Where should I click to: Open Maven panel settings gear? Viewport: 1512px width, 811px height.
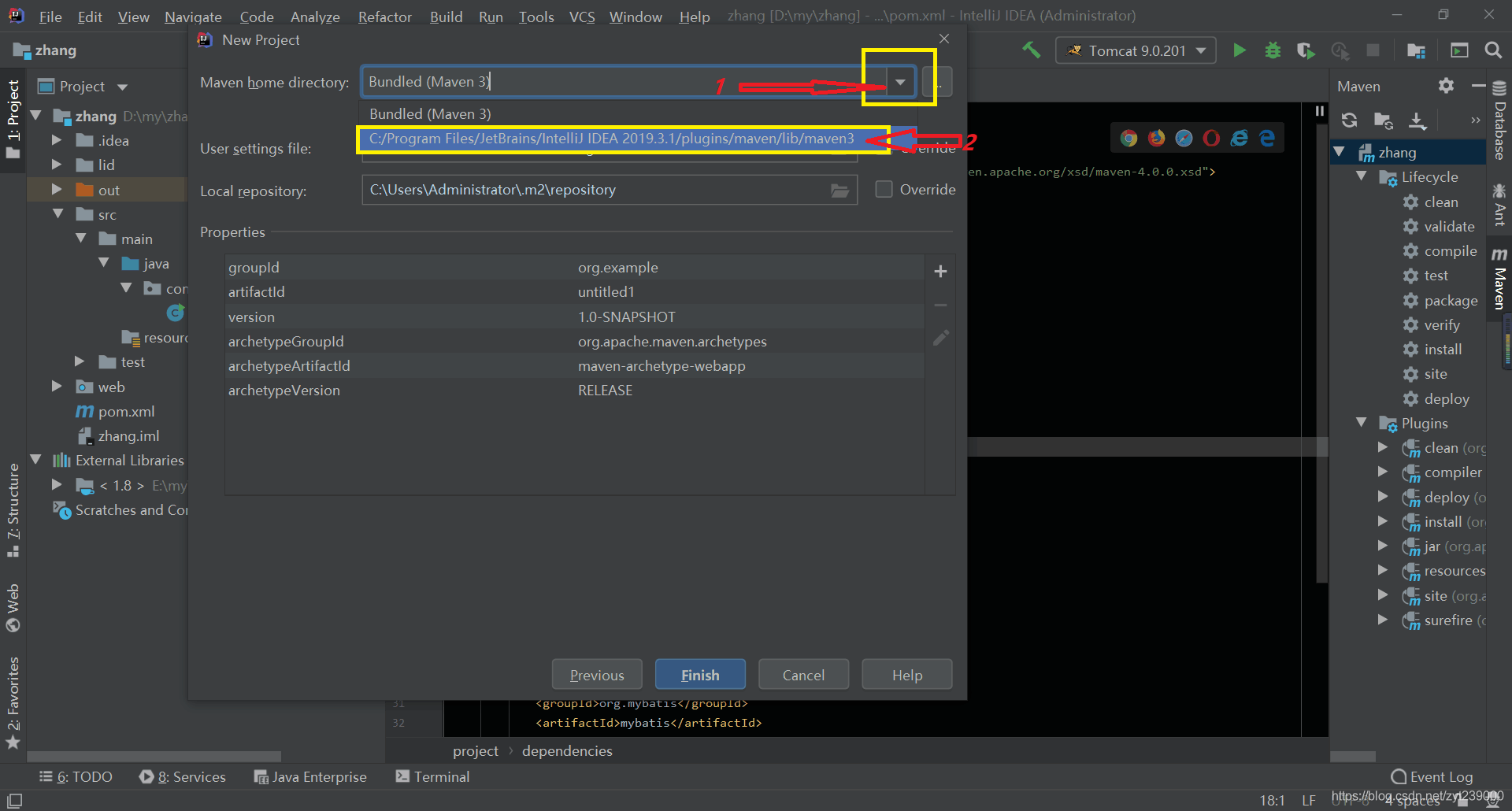click(x=1446, y=86)
